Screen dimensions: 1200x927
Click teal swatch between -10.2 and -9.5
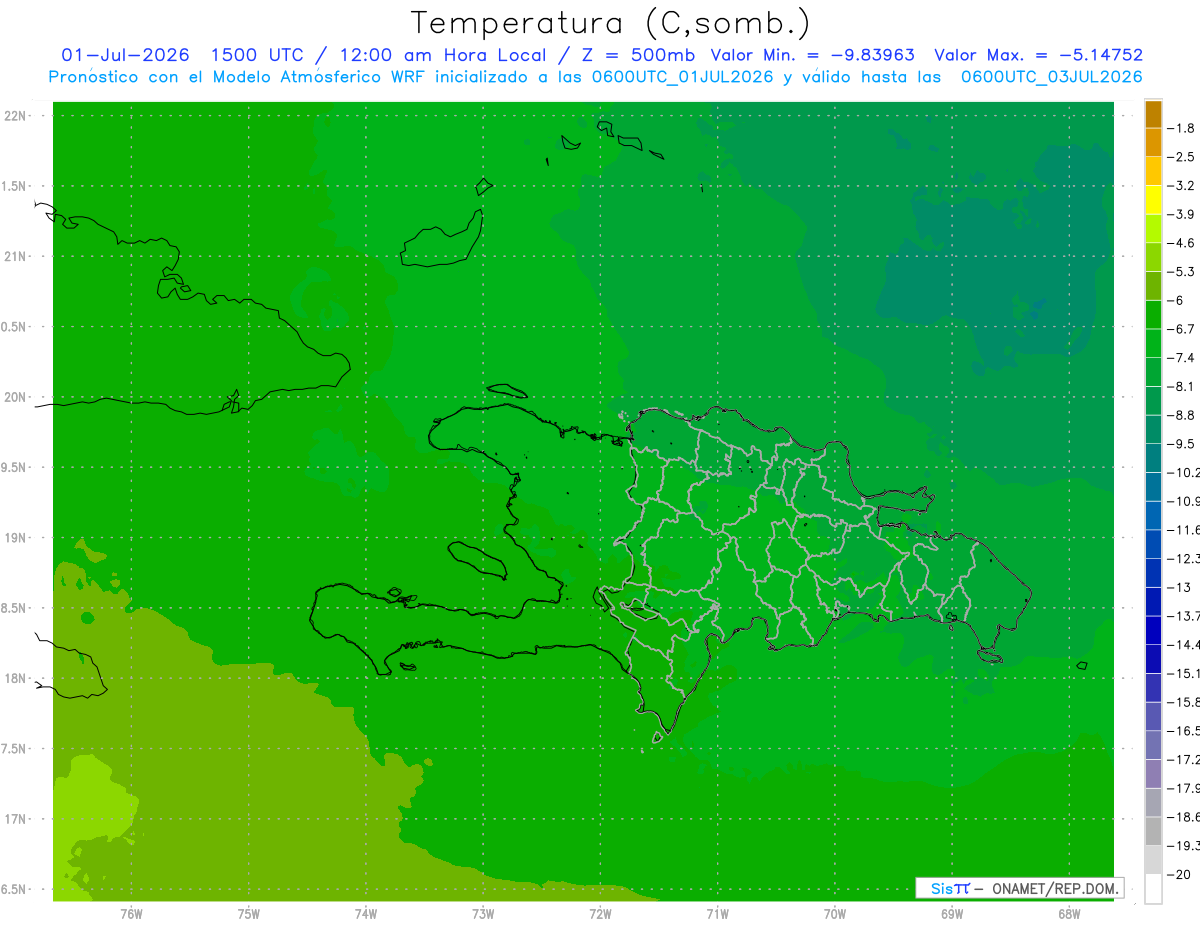tap(1153, 458)
